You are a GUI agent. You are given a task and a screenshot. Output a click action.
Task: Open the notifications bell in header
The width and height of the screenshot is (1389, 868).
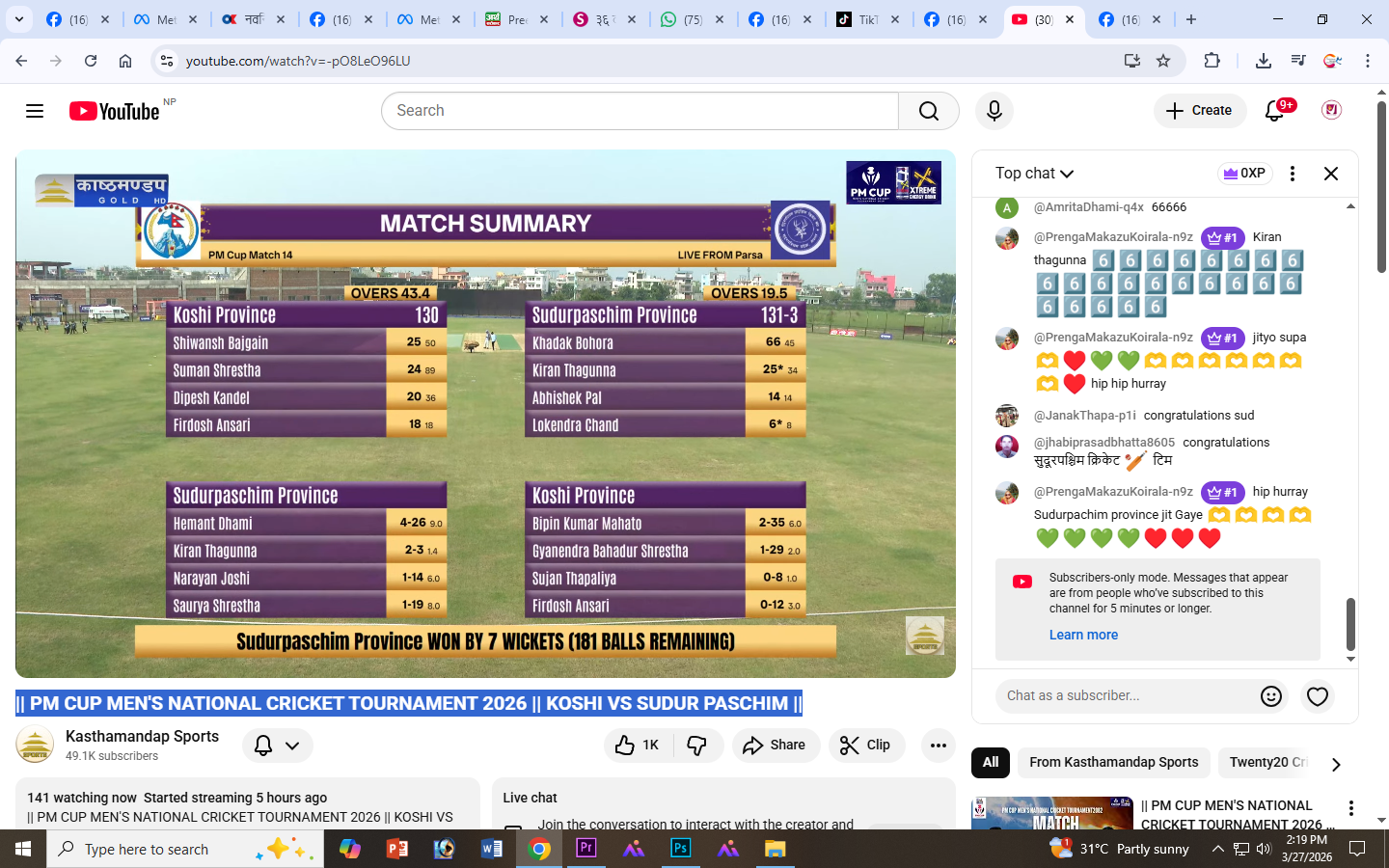1275,111
